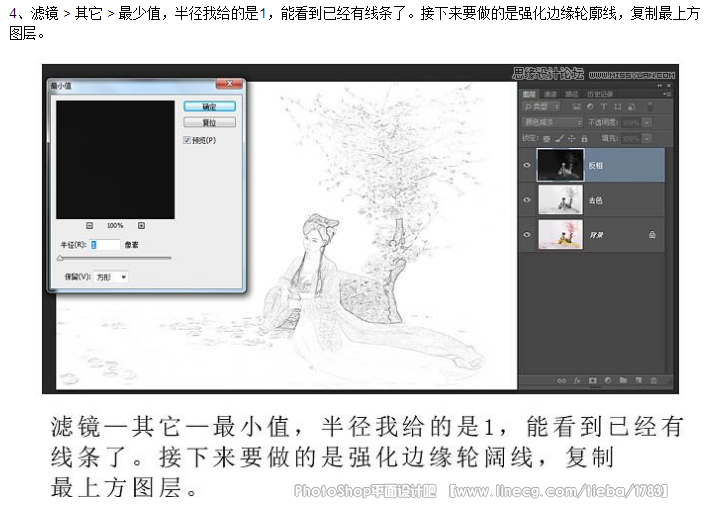Image resolution: width=718 pixels, height=508 pixels.
Task: Delete layer trash icon
Action: coord(654,380)
